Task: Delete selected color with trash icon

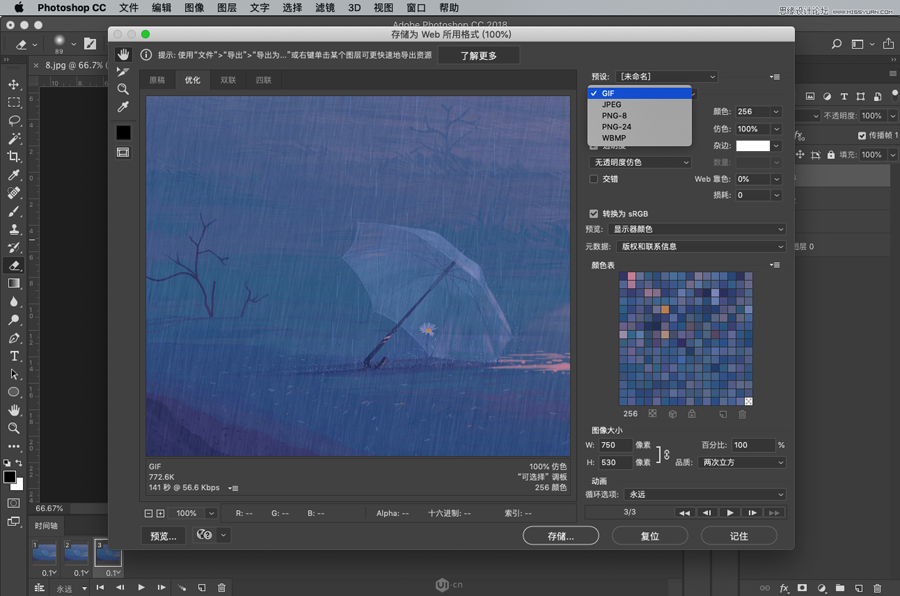Action: tap(742, 413)
